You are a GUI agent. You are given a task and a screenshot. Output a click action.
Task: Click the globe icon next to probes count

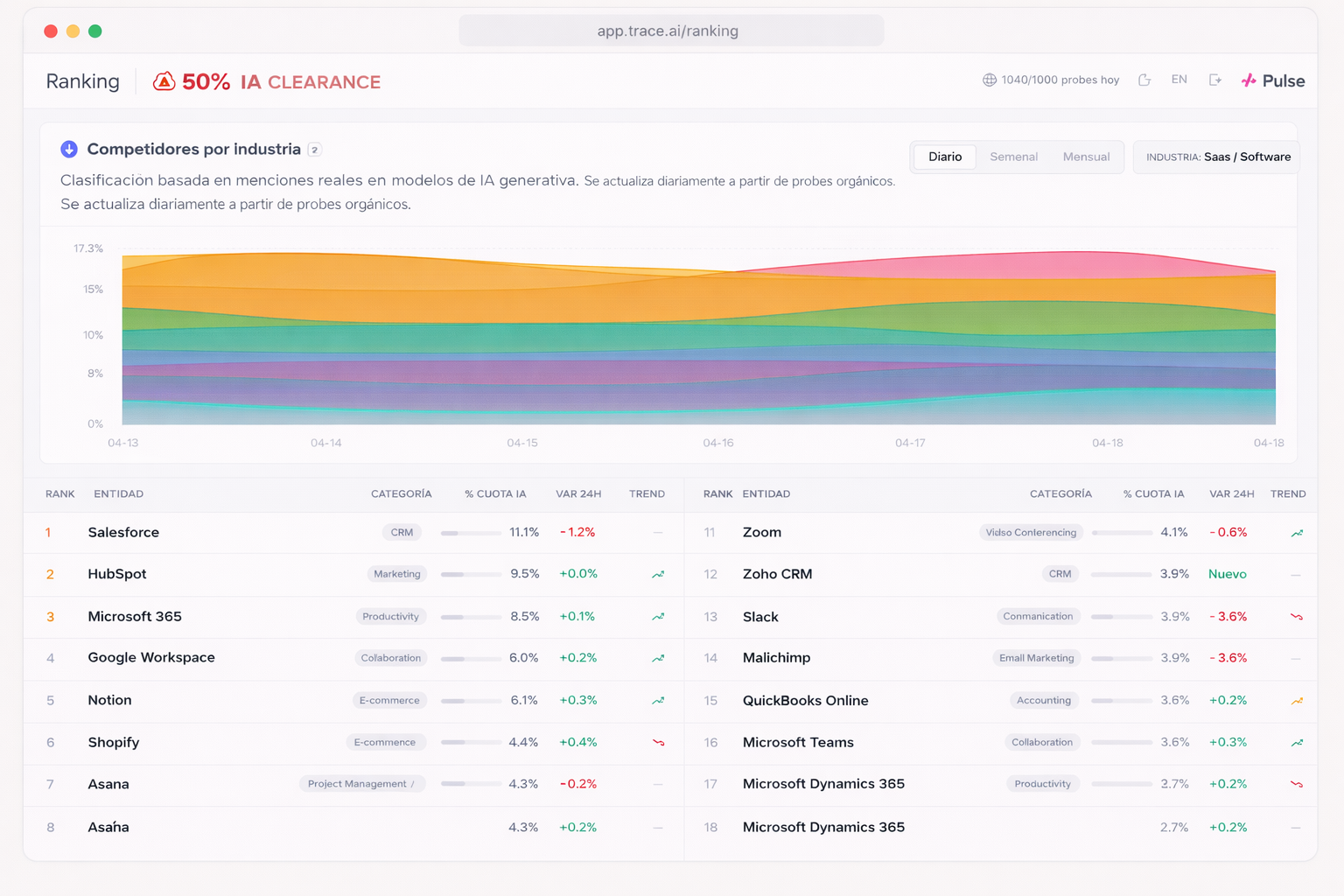(990, 80)
